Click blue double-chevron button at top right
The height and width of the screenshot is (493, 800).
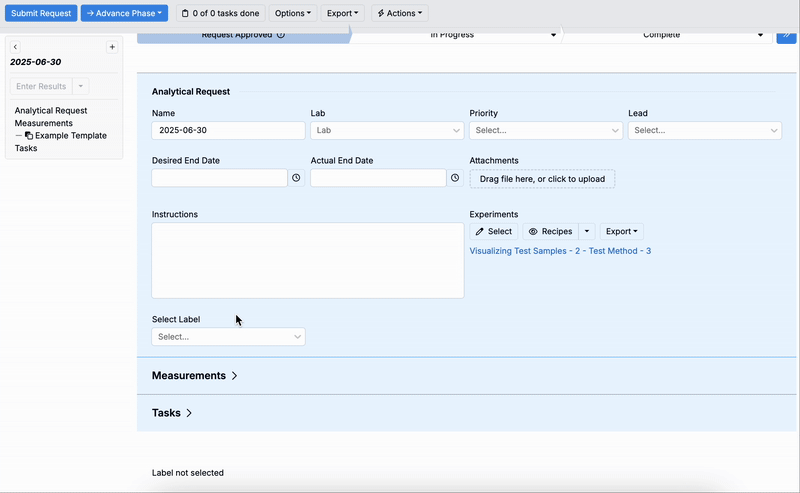click(786, 35)
